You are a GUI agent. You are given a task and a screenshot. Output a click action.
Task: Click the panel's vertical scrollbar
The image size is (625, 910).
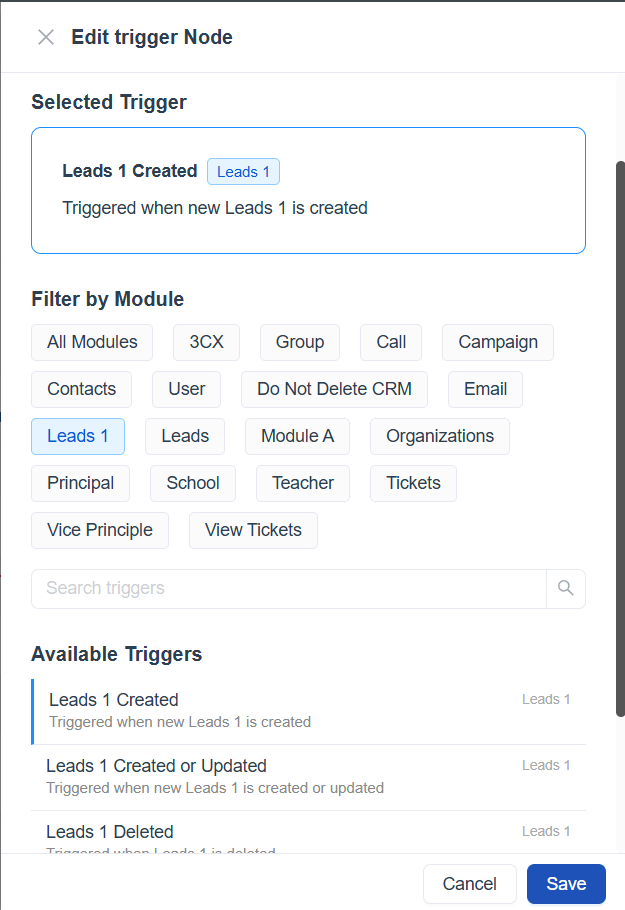click(x=620, y=438)
